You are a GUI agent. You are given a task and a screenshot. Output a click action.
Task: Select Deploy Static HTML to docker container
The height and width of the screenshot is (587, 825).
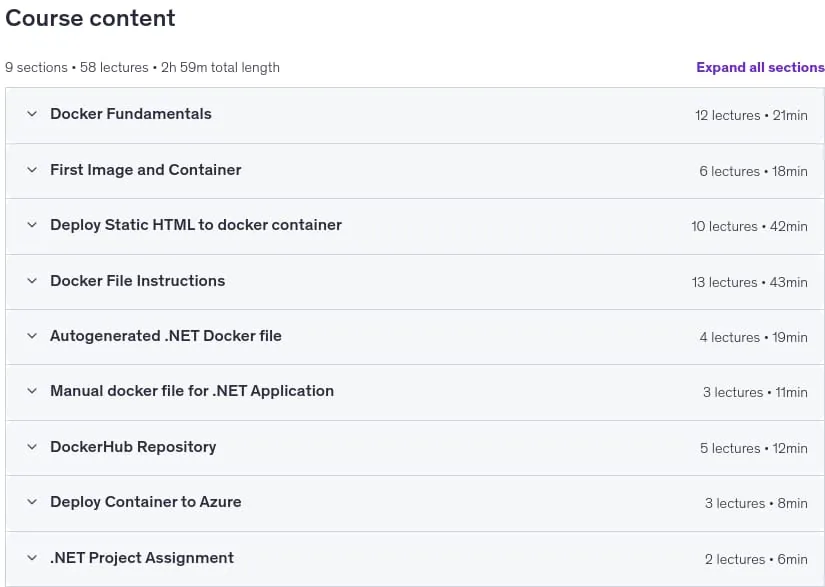tap(196, 225)
